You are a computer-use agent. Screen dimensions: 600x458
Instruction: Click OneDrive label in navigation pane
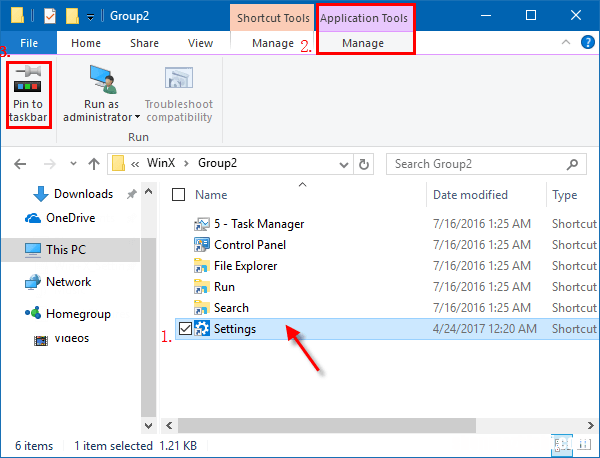click(x=70, y=218)
